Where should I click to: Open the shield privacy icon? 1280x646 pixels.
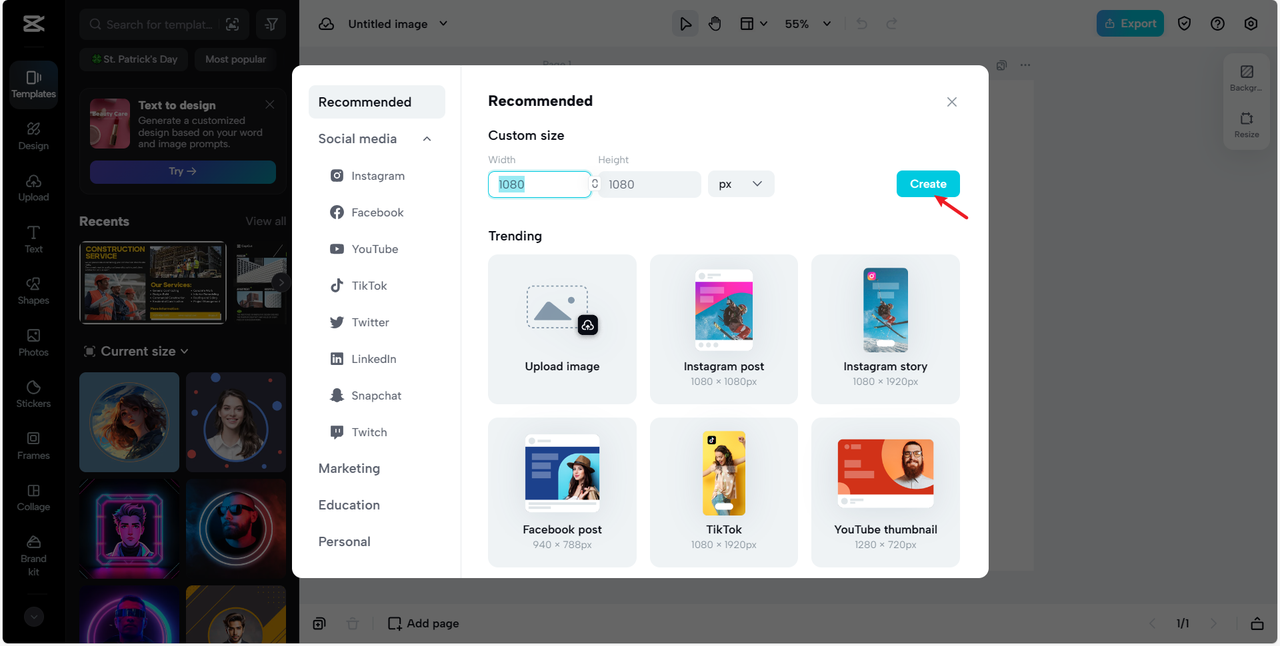[1184, 24]
